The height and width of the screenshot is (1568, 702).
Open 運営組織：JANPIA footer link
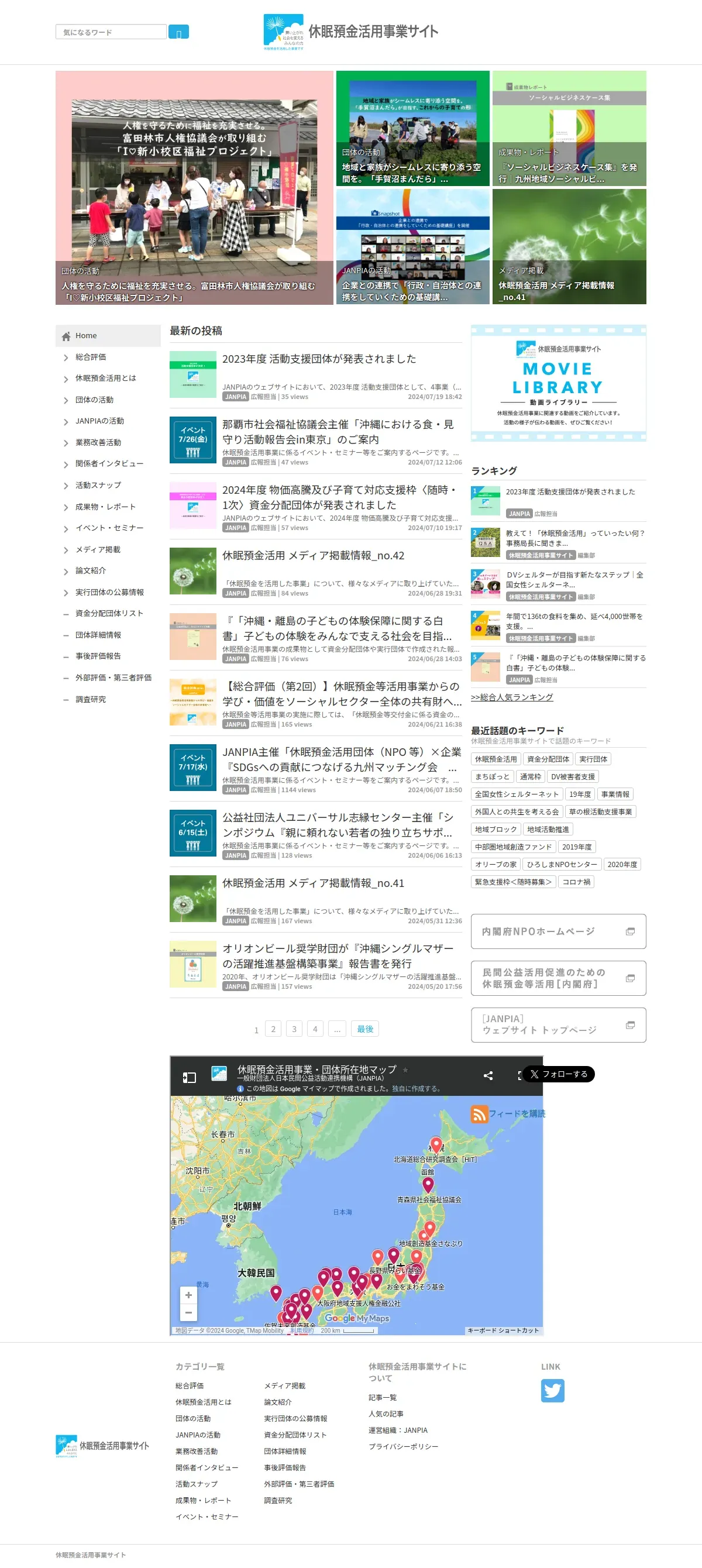click(398, 1431)
